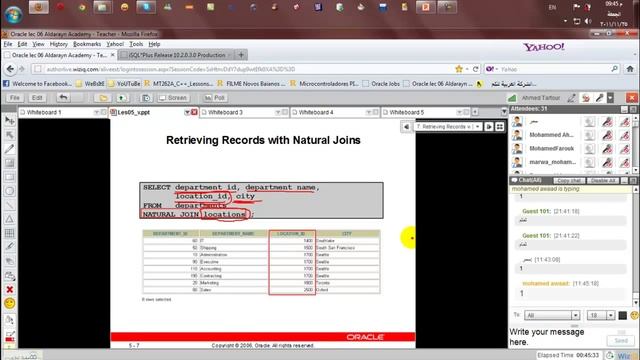Open whiteboard File button
This screenshot has height=360, width=640.
(15, 98)
